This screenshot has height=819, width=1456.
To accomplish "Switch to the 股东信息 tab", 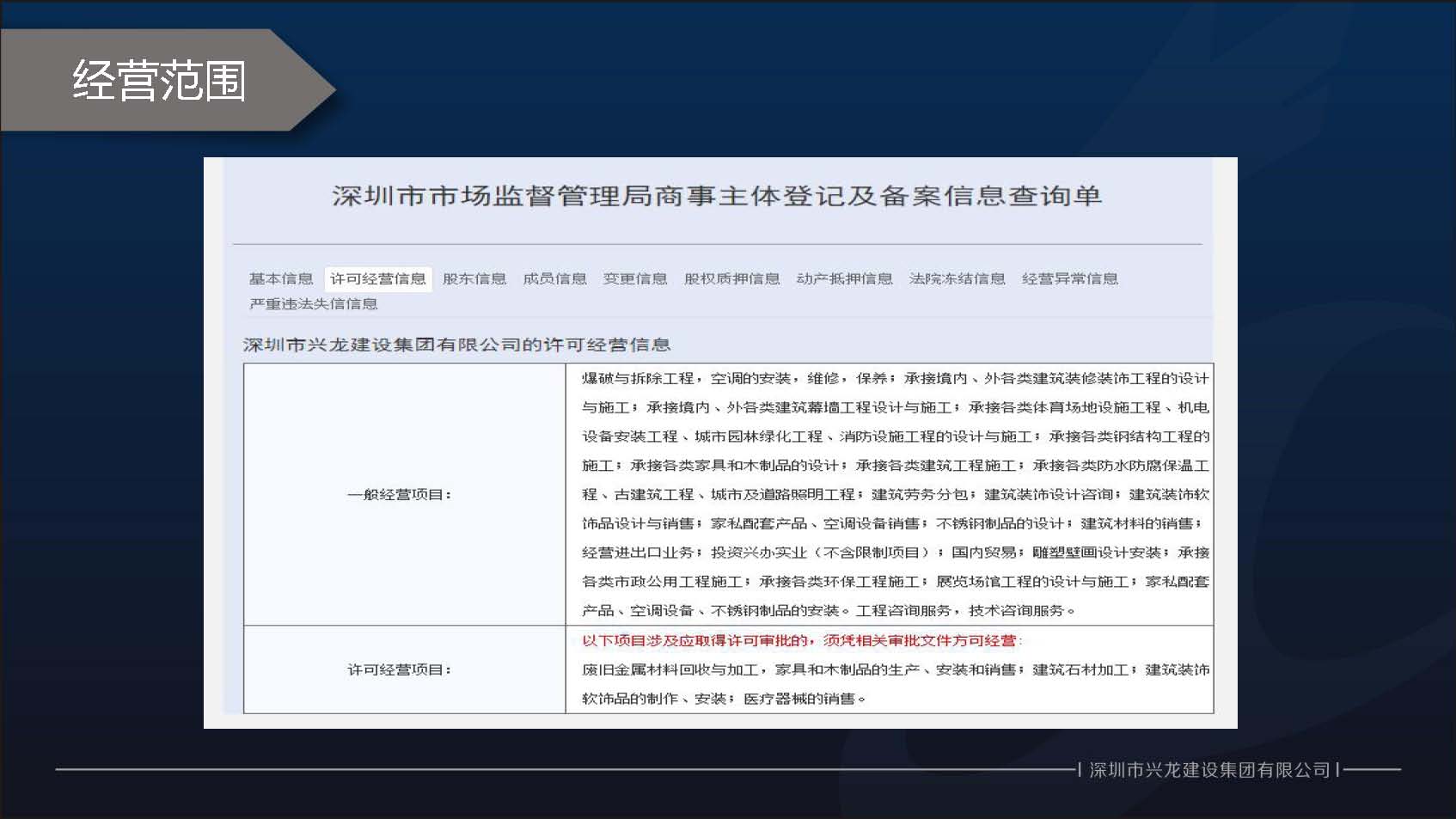I will tap(474, 278).
